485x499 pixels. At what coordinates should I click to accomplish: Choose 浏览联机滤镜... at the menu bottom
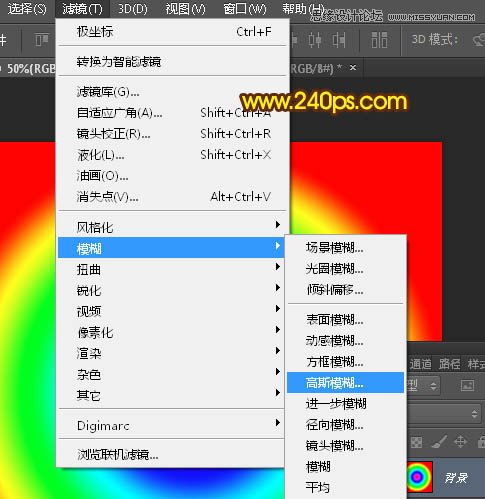[171, 454]
